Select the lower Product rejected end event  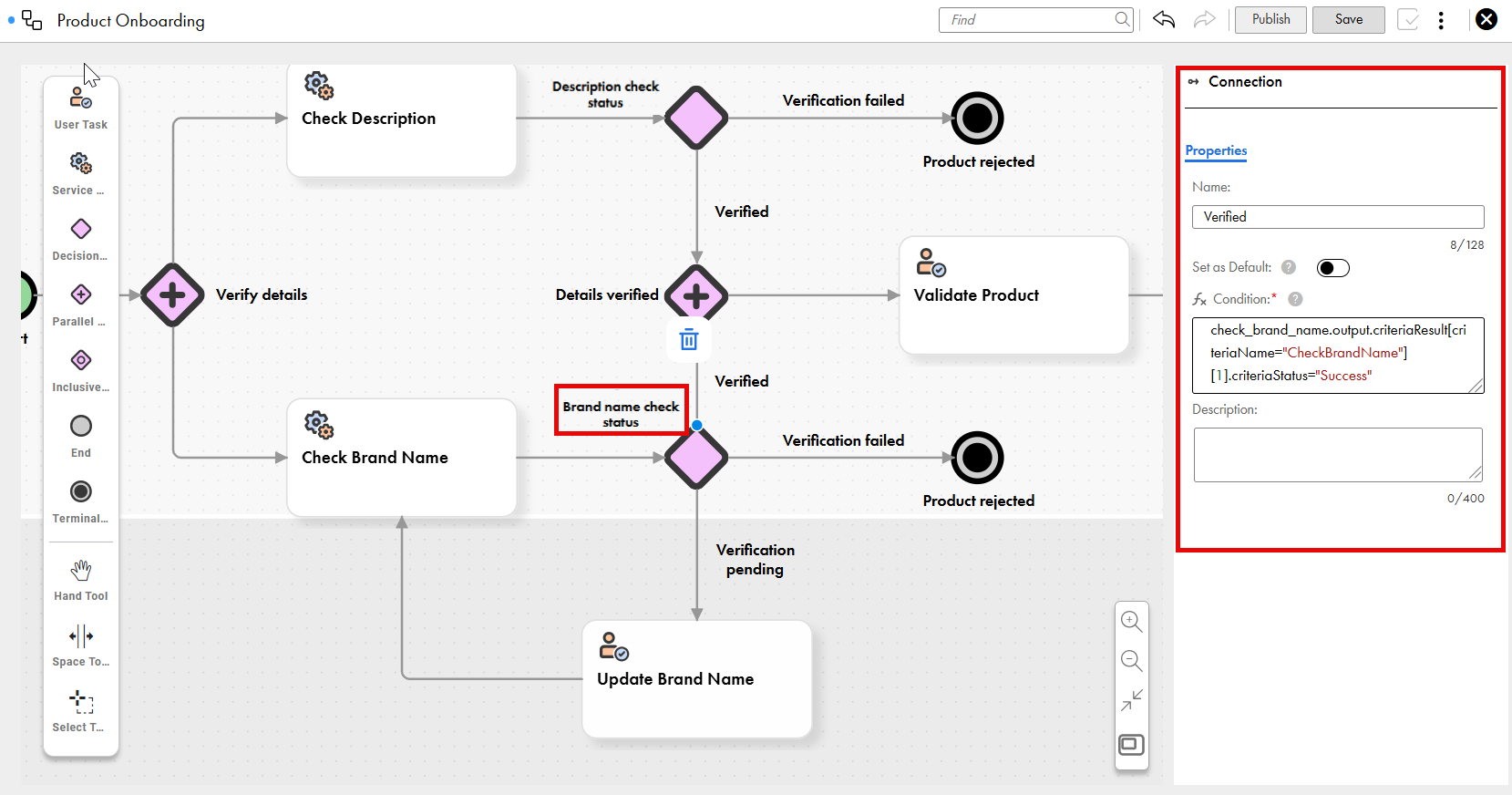click(x=977, y=458)
